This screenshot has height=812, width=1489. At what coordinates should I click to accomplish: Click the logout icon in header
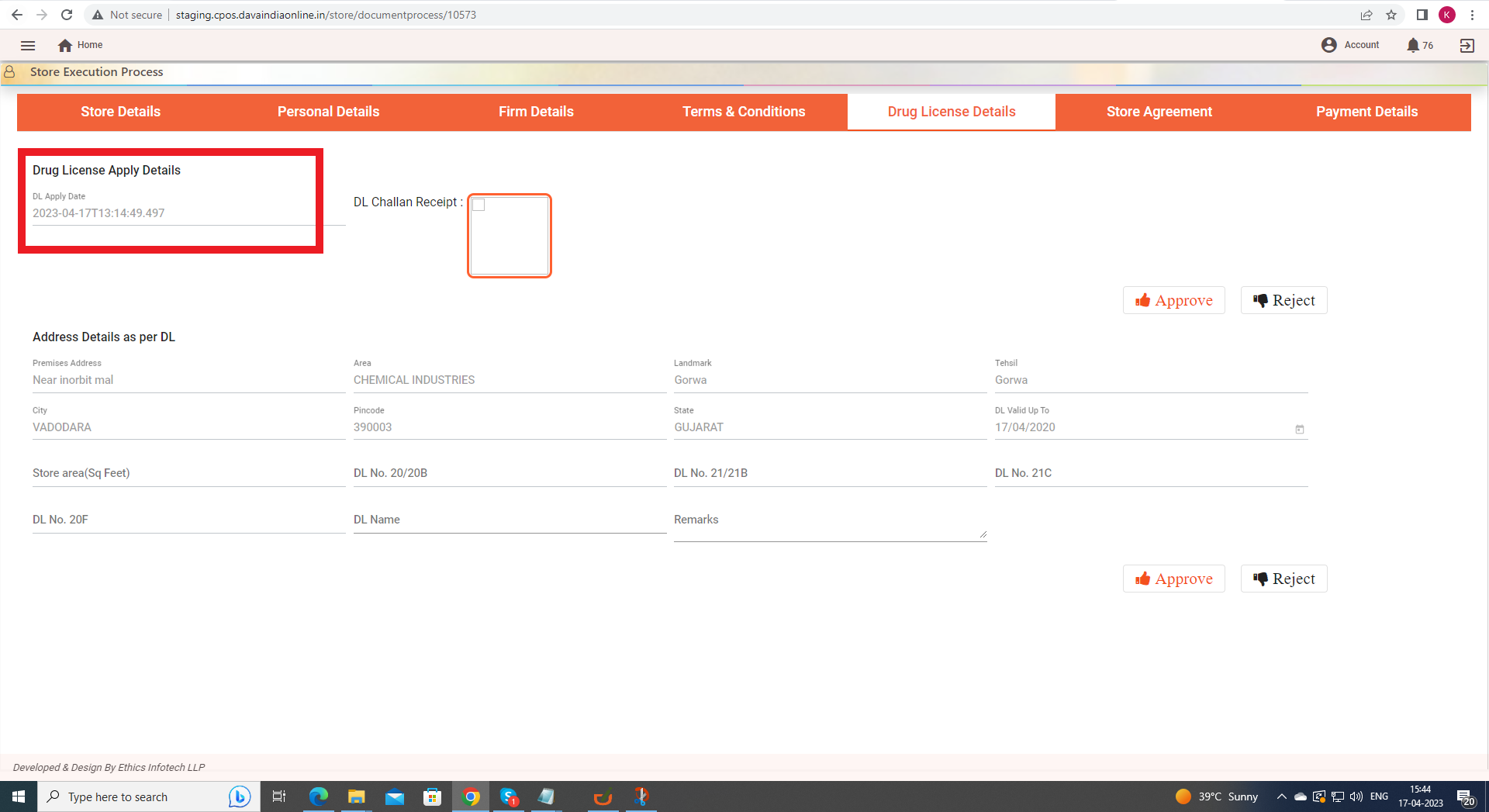[x=1467, y=45]
